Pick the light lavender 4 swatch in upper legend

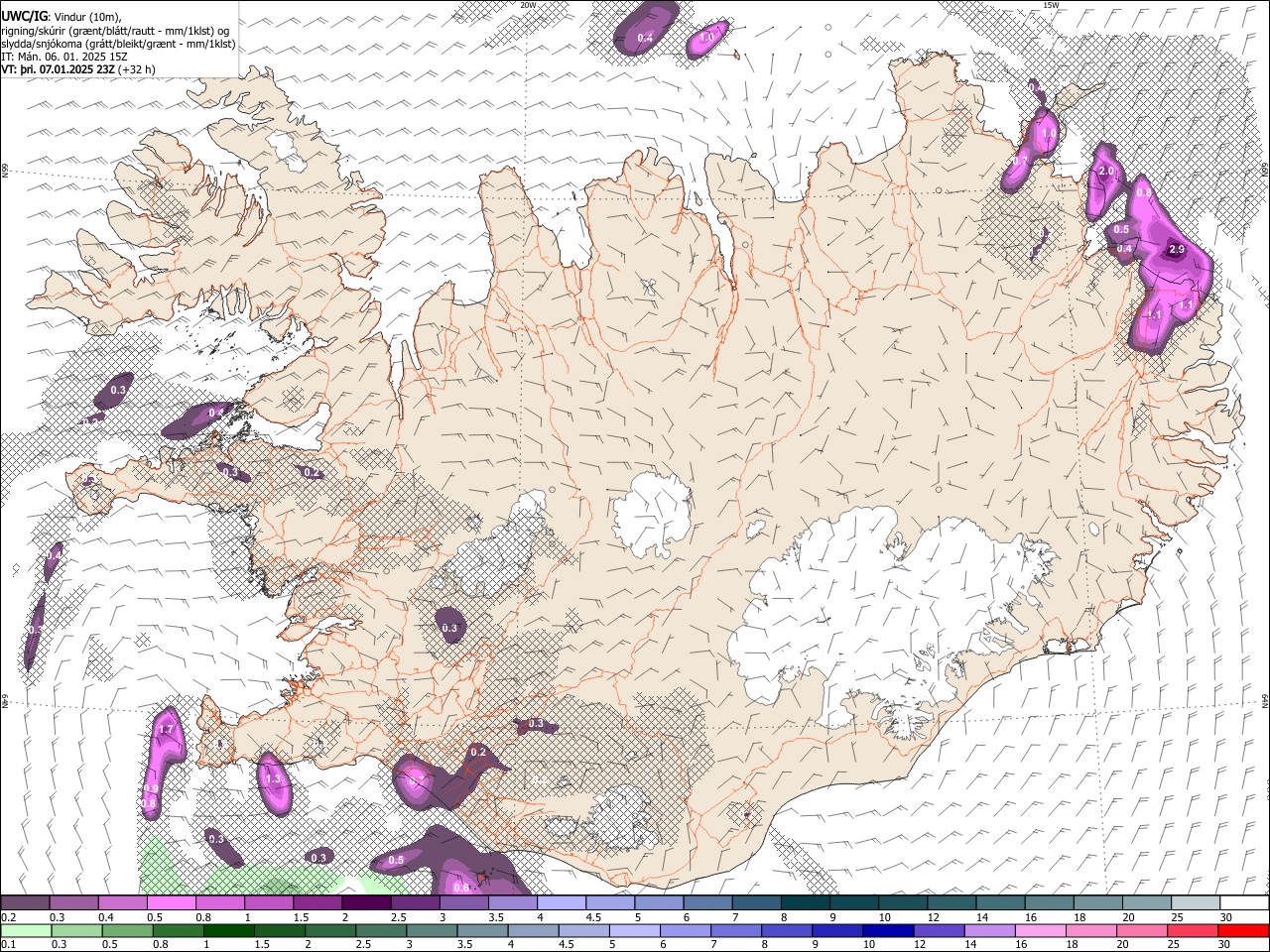562,903
